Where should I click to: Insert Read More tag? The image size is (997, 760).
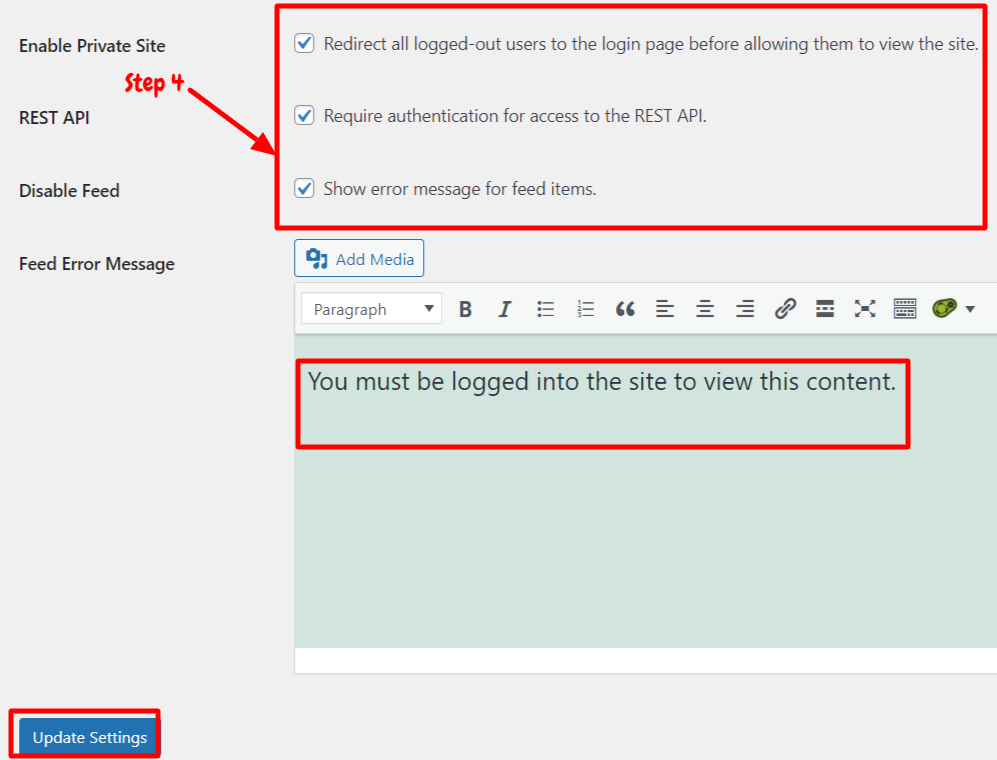[825, 309]
